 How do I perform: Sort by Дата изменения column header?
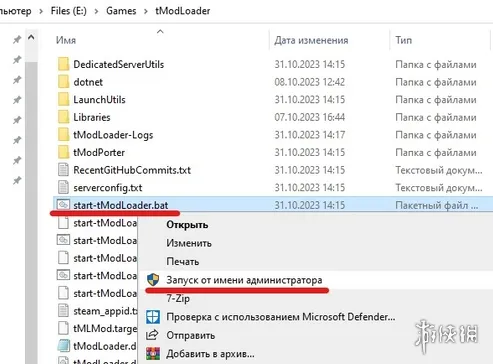(x=311, y=40)
